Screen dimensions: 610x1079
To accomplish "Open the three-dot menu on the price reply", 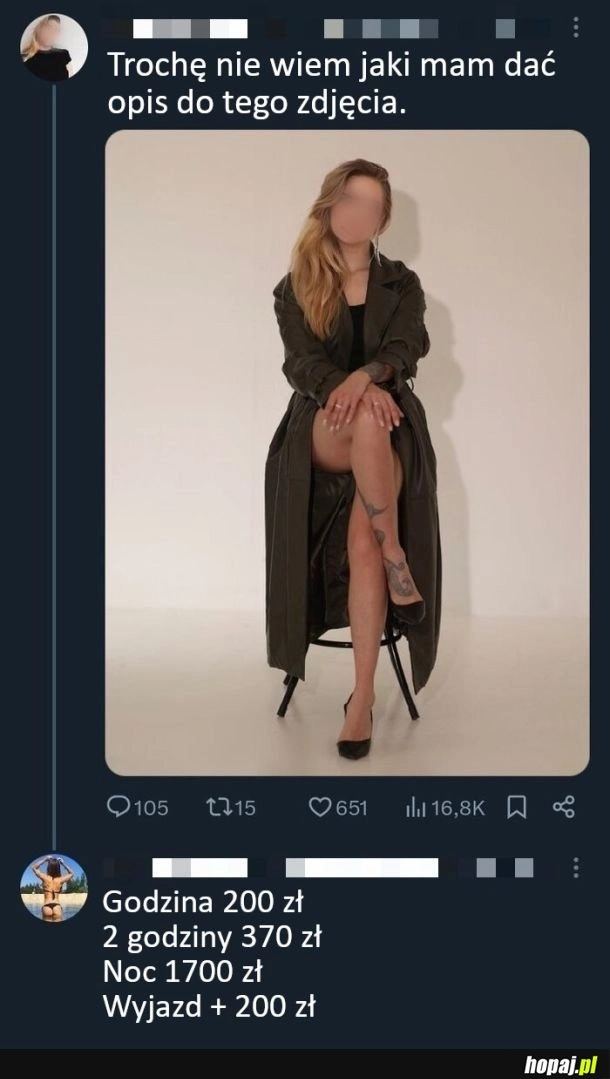I will [x=575, y=866].
